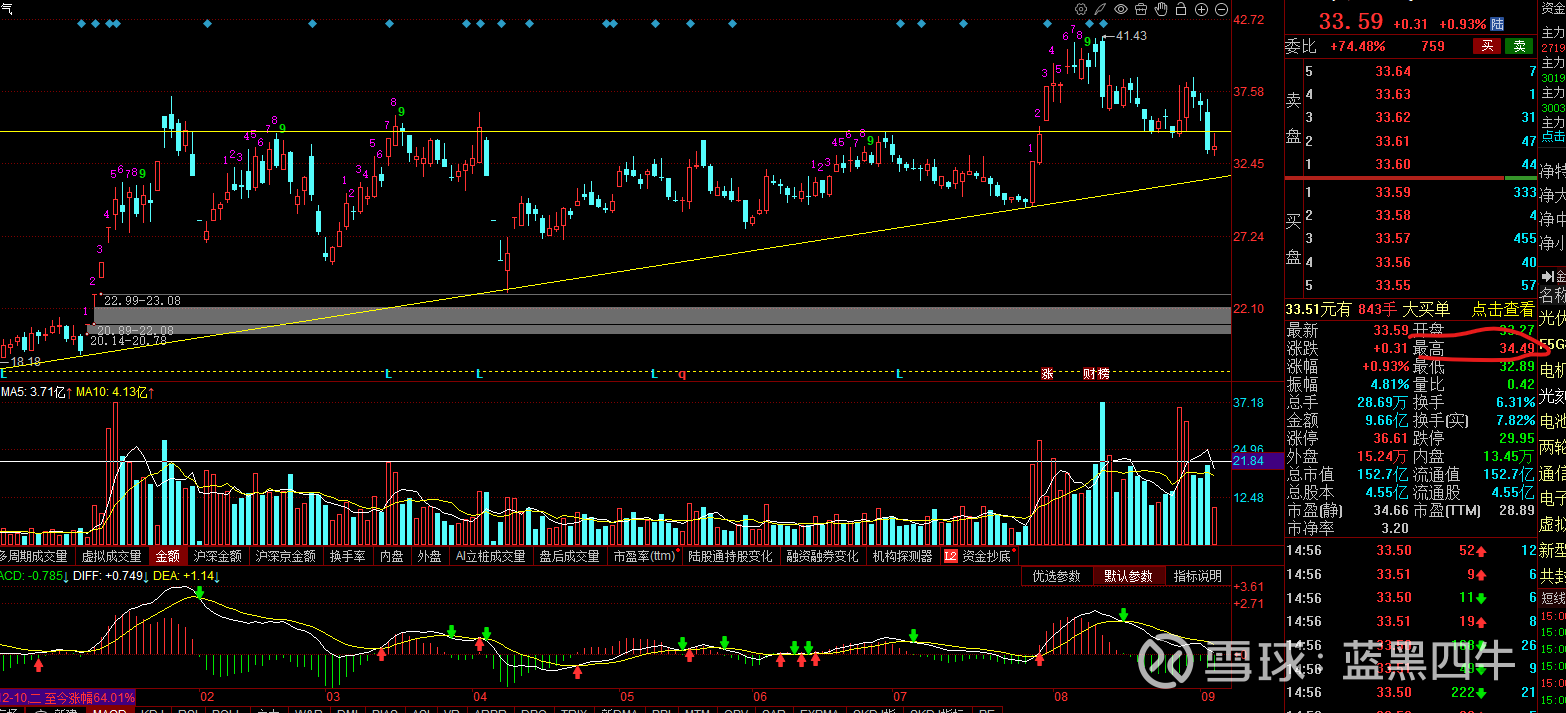Click the 至今涨幅64.01% date label
This screenshot has height=713, width=1566.
point(68,697)
